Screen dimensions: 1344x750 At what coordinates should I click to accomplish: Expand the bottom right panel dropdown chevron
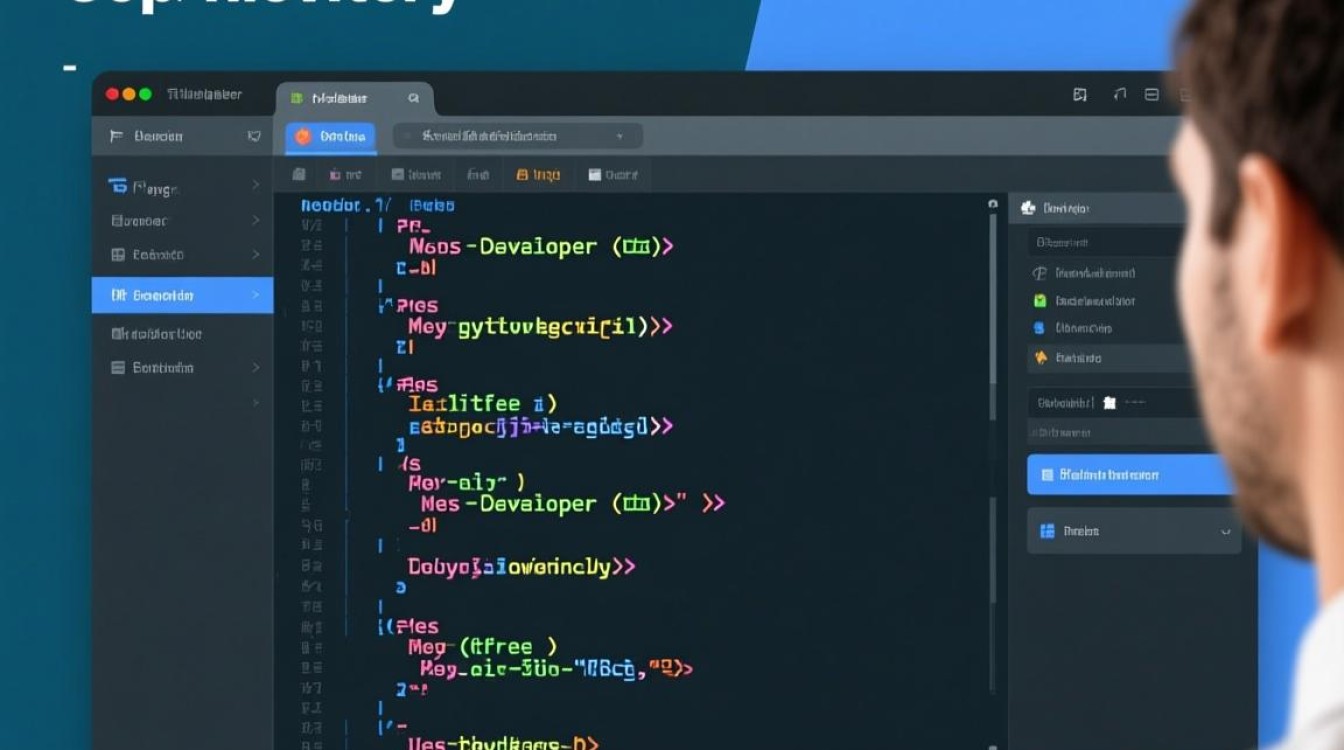coord(1226,532)
